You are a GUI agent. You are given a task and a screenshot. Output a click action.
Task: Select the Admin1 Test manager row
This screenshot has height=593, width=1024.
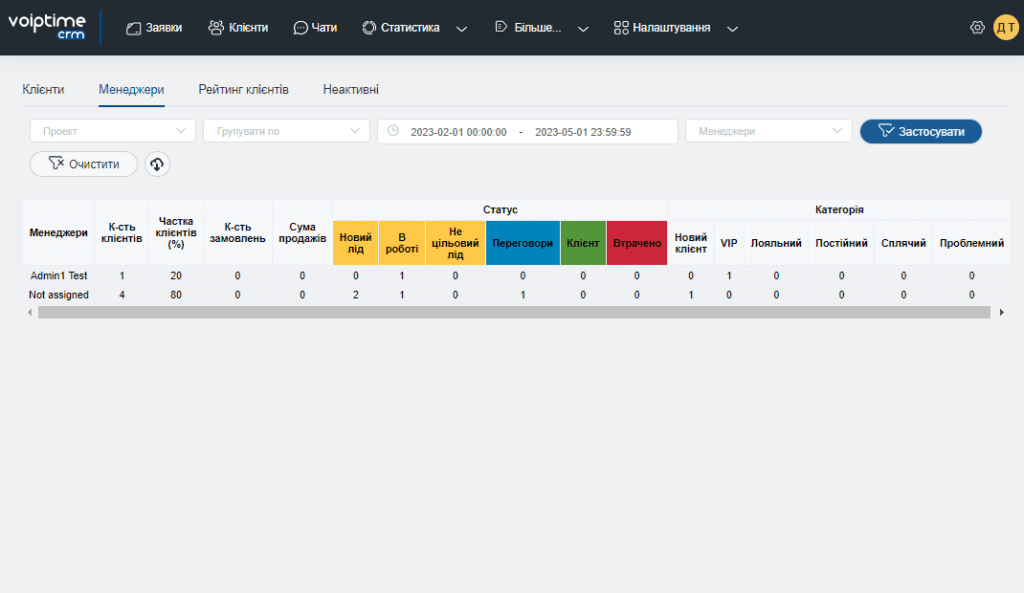click(x=516, y=276)
